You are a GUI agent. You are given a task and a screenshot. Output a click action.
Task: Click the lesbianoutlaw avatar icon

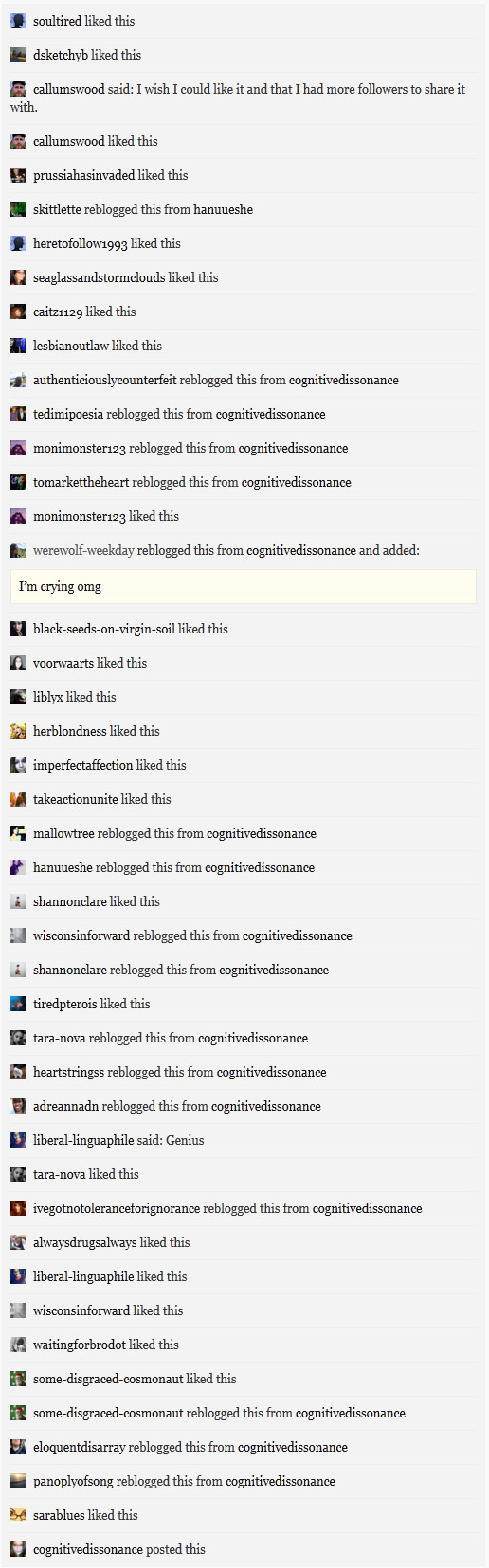pos(18,346)
